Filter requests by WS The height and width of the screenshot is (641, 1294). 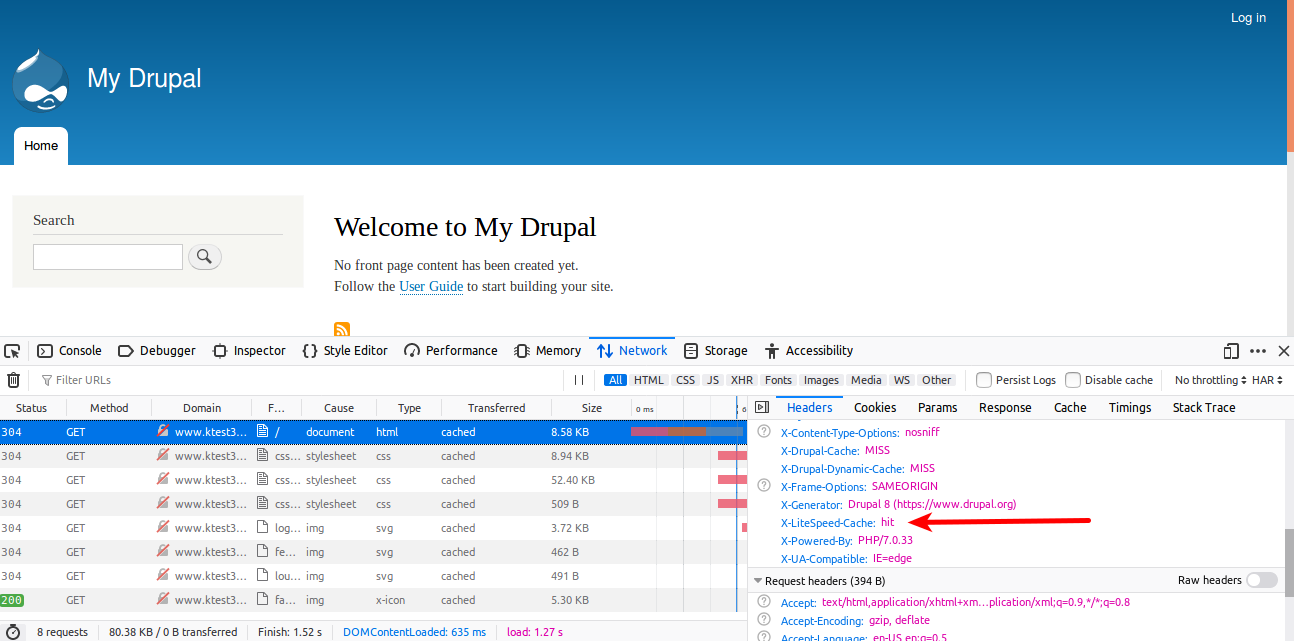[x=902, y=380]
